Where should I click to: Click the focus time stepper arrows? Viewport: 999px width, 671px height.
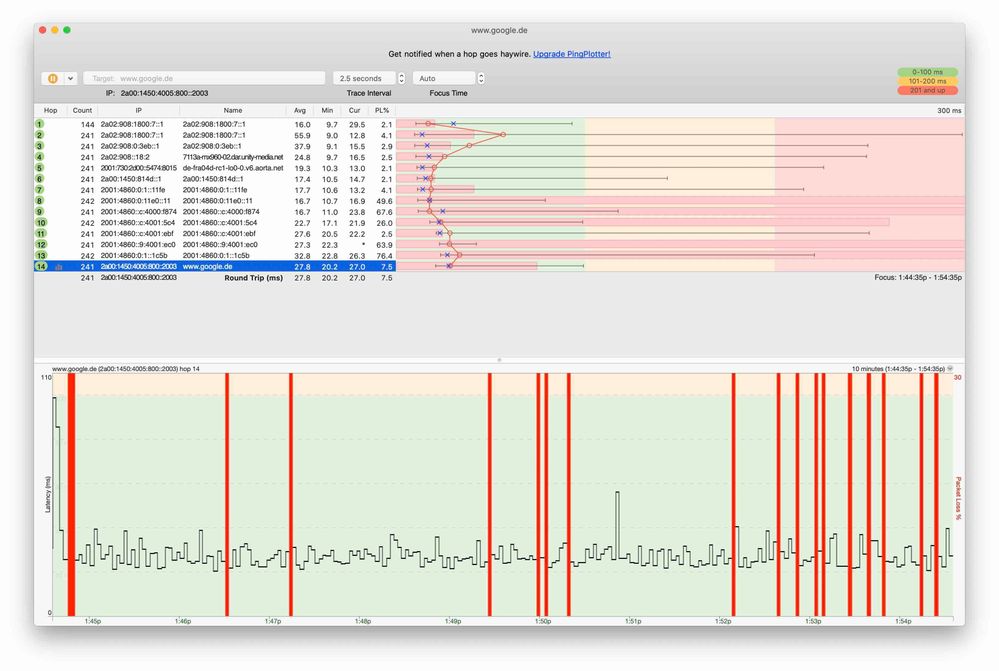coord(481,78)
